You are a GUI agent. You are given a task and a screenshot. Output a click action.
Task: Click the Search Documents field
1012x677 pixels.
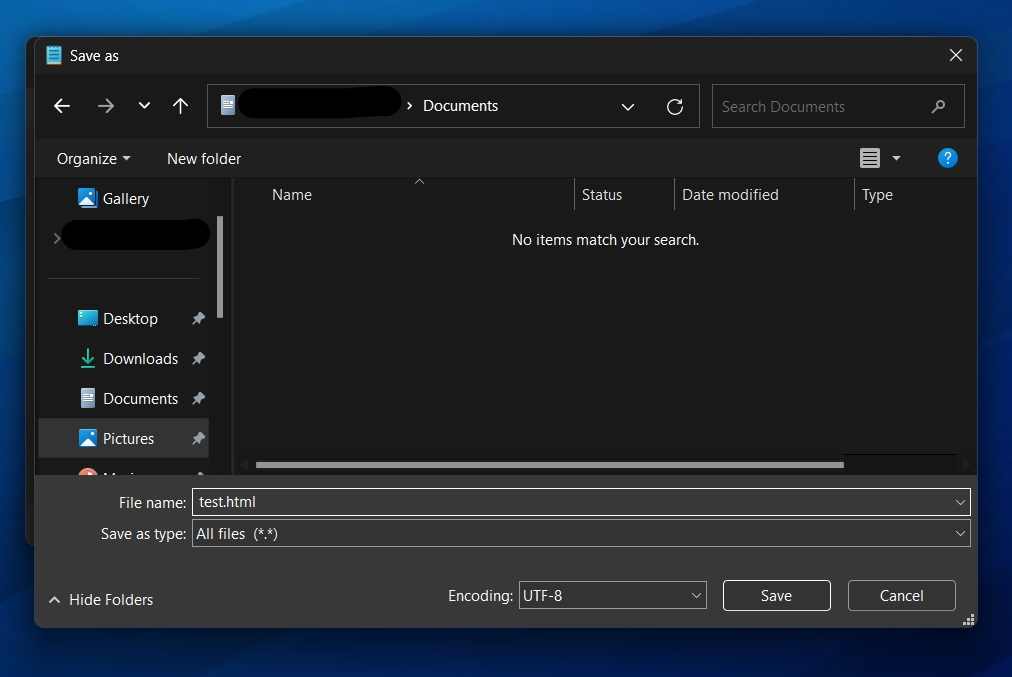(x=838, y=106)
